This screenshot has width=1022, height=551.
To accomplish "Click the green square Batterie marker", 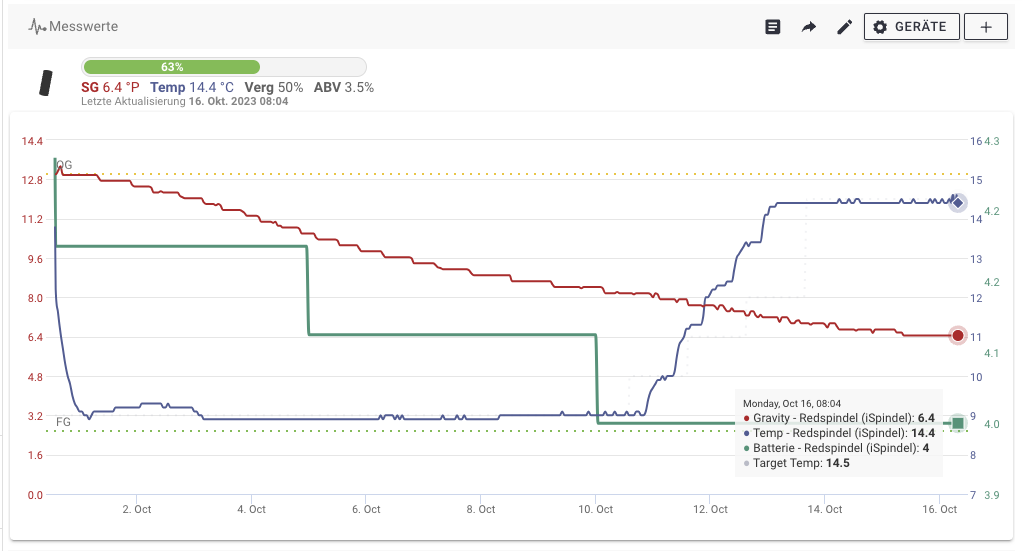I will pos(958,424).
